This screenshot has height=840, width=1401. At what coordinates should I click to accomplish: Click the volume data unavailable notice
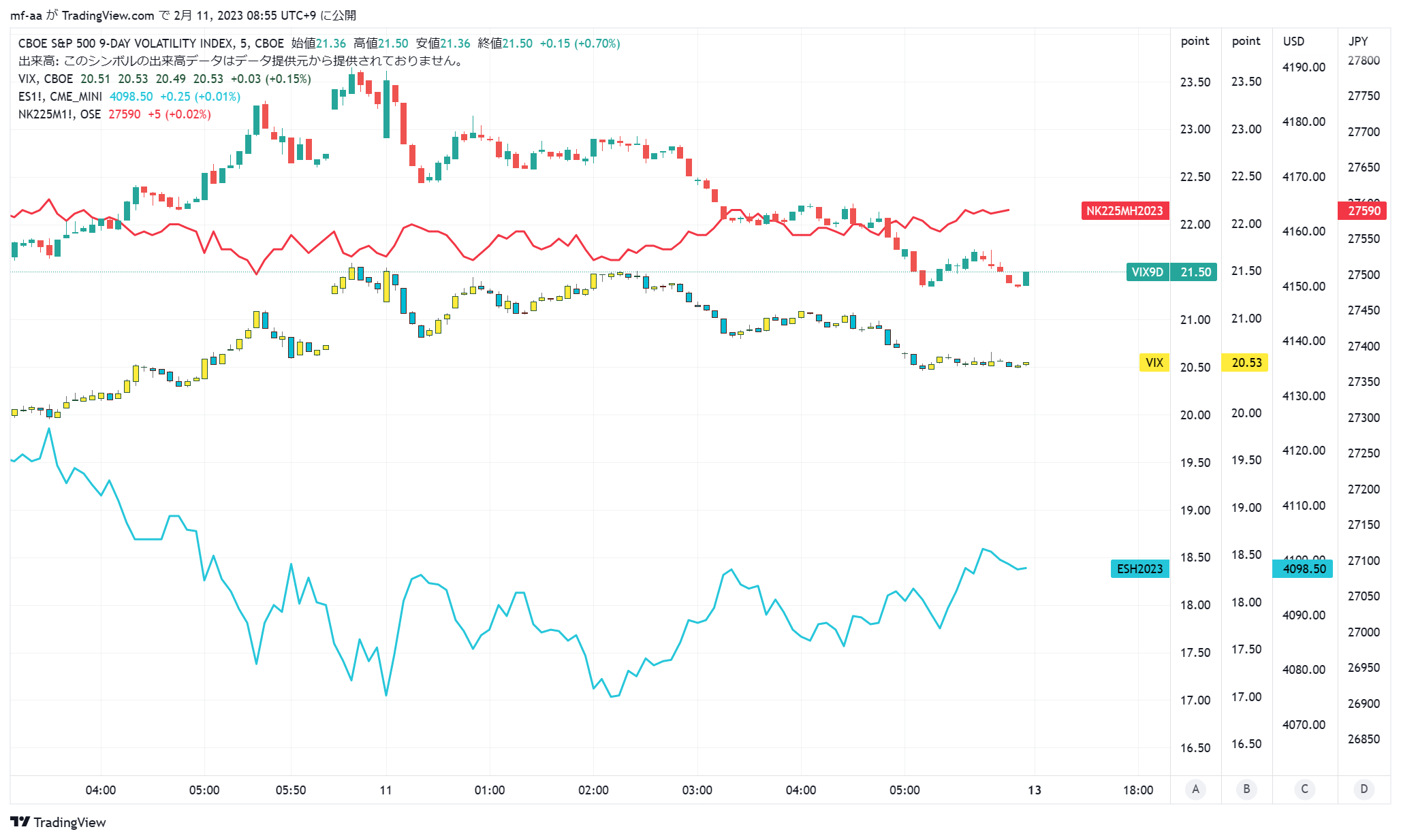[x=242, y=61]
